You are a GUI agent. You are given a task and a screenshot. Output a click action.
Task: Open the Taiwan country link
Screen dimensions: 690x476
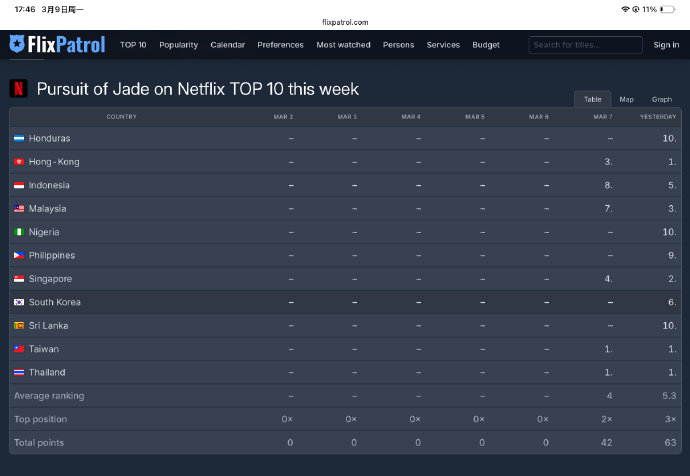(44, 349)
